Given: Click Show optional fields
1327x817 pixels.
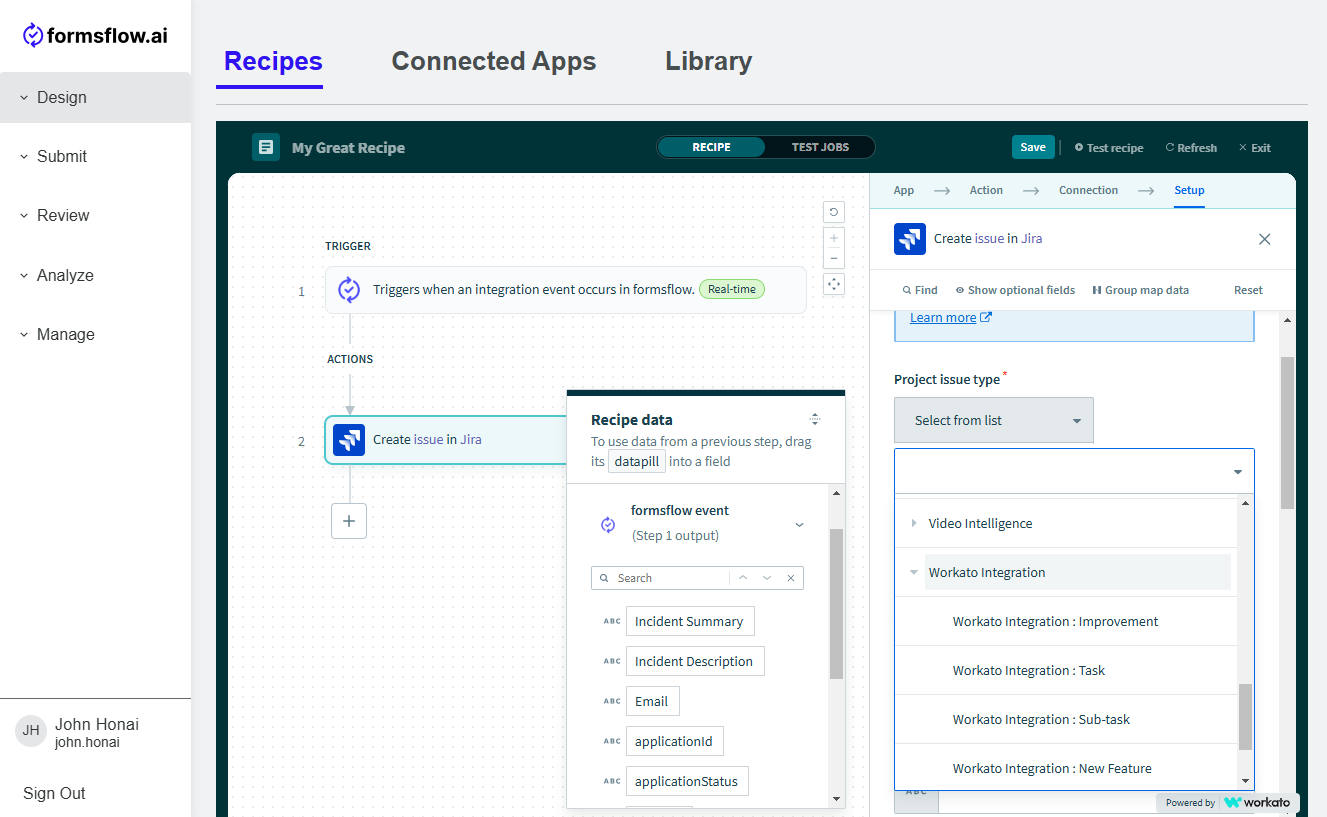Looking at the screenshot, I should 1015,290.
